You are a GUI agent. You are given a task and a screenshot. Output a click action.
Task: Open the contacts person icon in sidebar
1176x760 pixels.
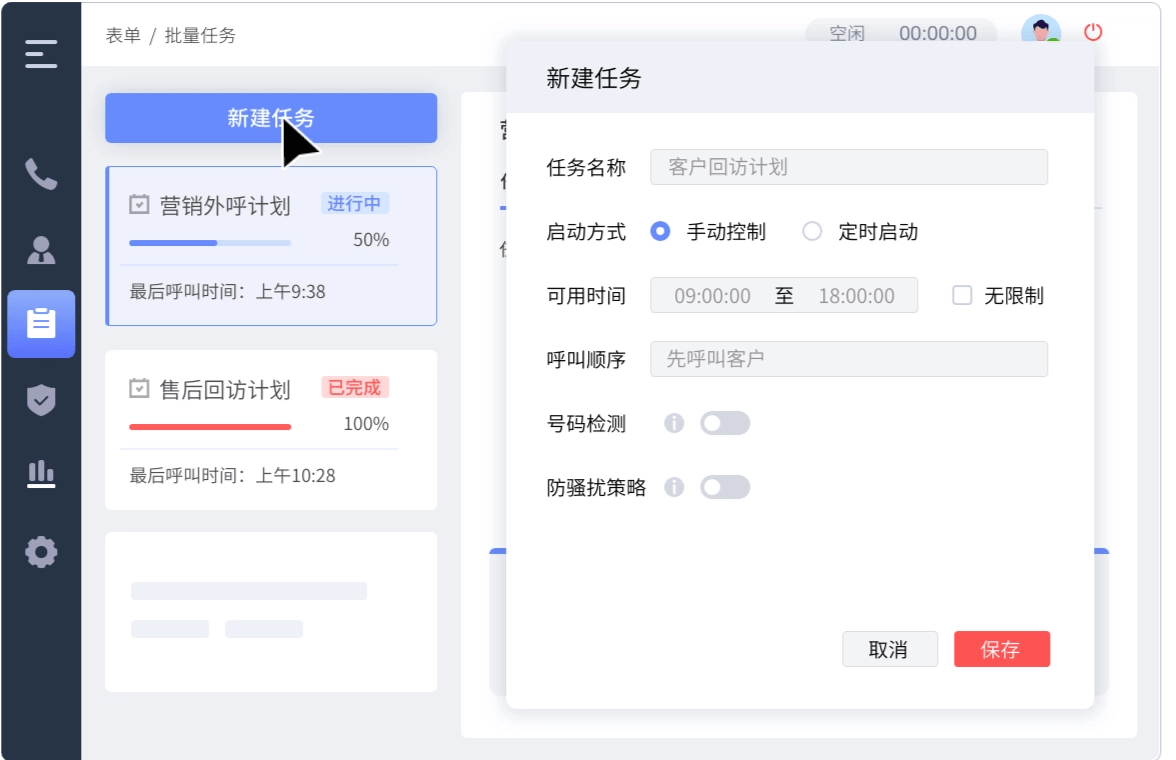click(41, 250)
